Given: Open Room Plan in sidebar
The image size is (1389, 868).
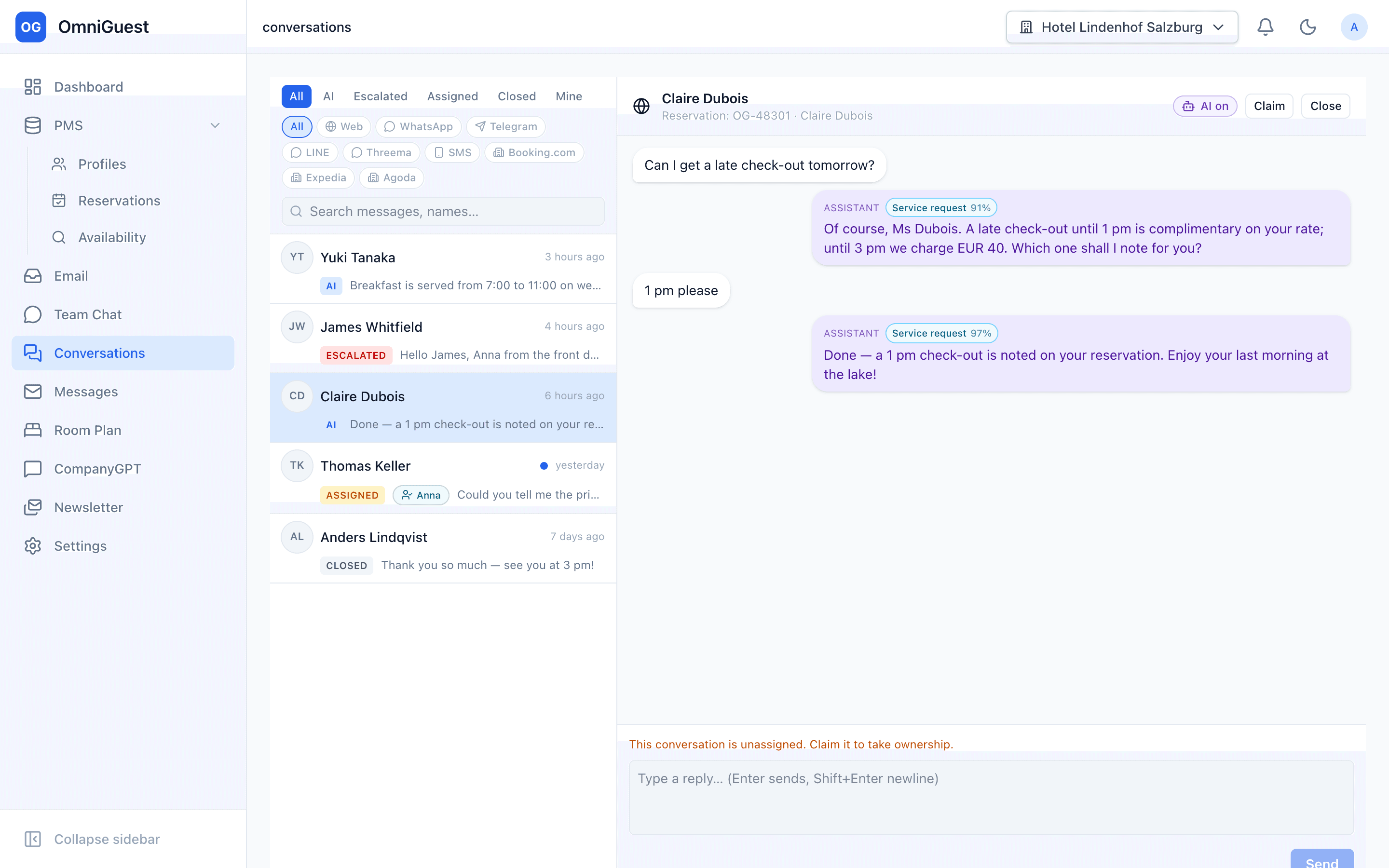Looking at the screenshot, I should point(123,430).
